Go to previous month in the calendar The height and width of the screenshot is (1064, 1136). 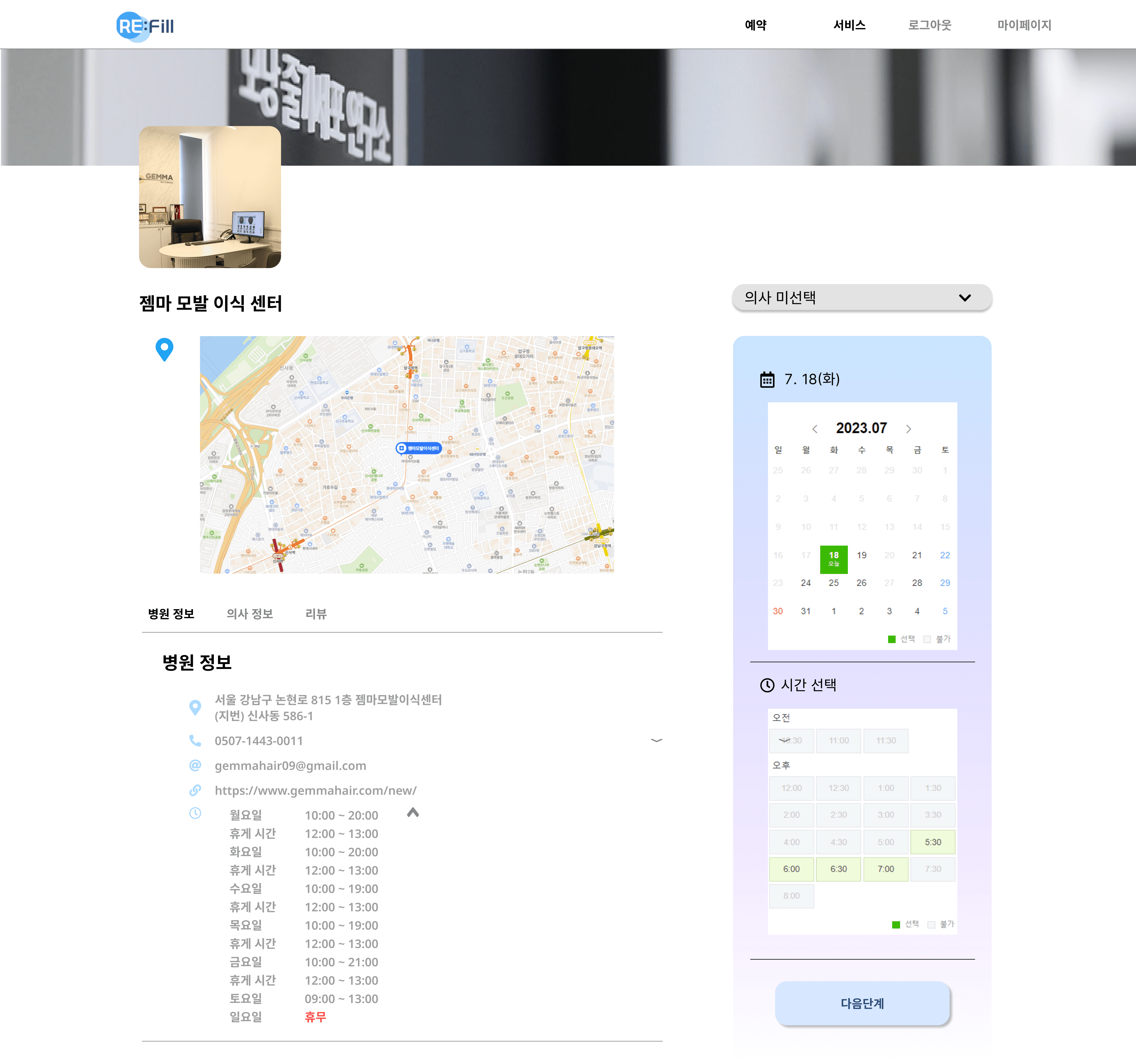815,428
